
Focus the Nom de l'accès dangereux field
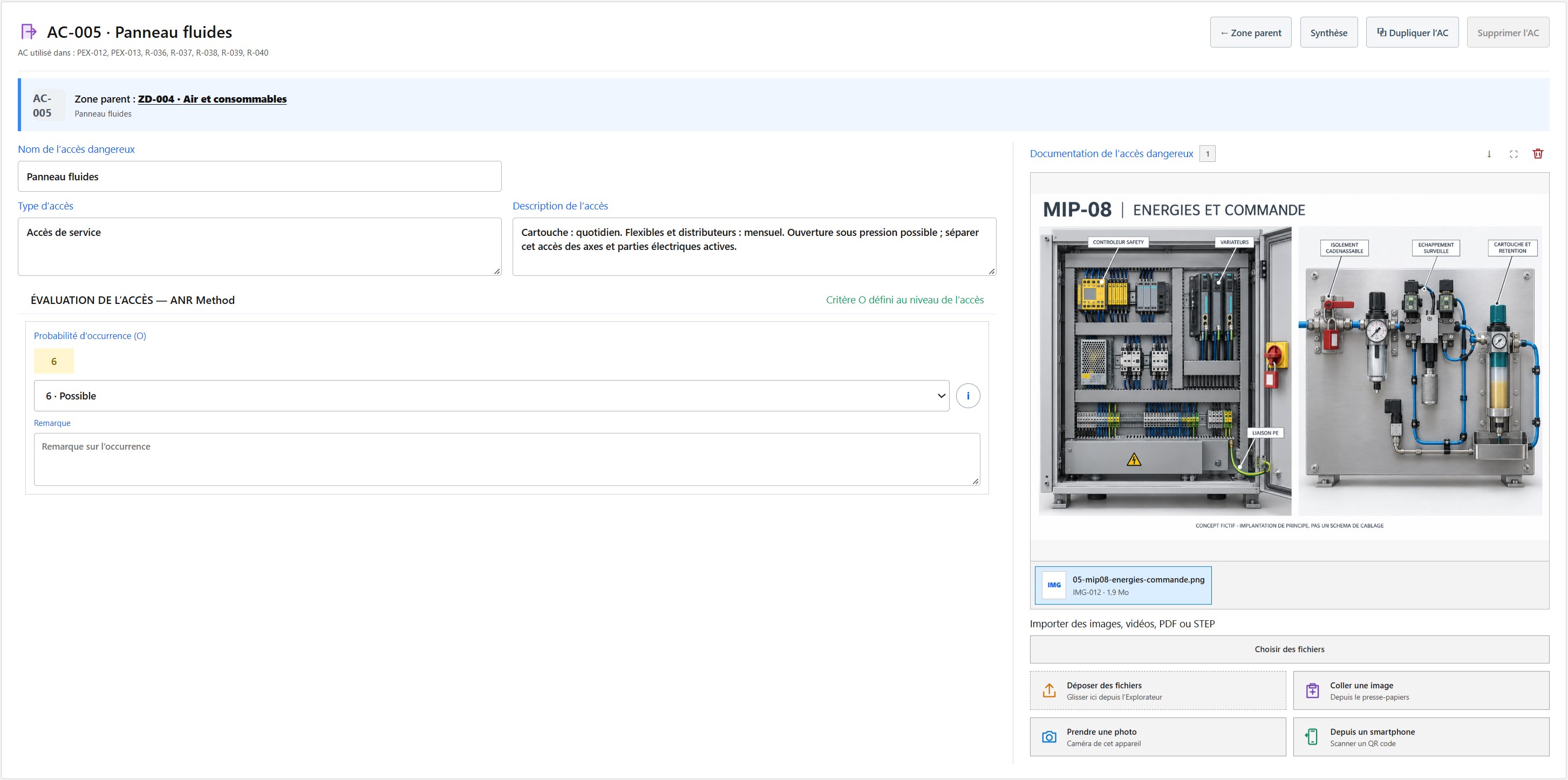260,177
